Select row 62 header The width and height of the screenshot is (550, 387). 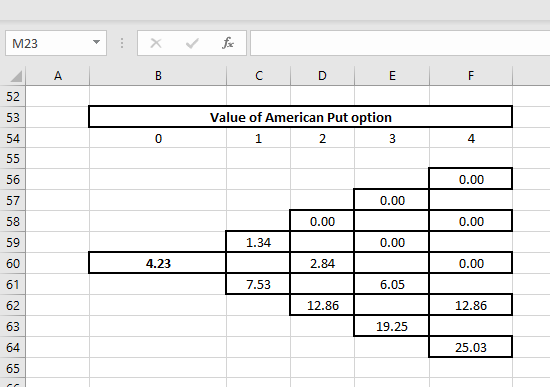[13, 306]
